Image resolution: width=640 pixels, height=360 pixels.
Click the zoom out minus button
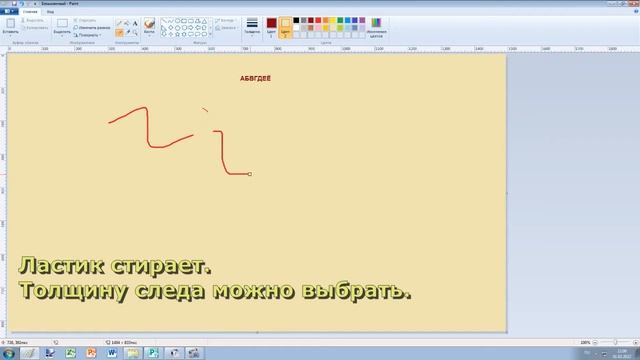(595, 342)
